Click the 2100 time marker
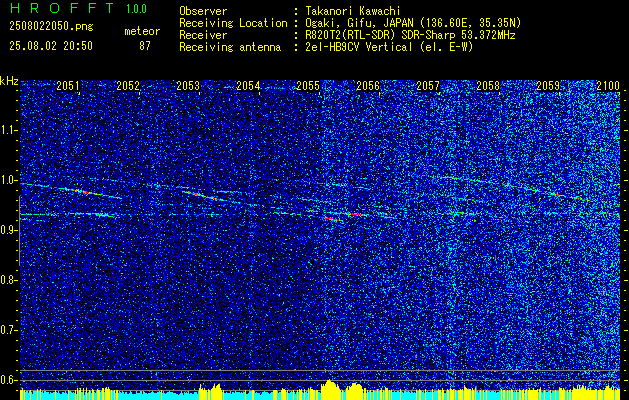 point(608,85)
